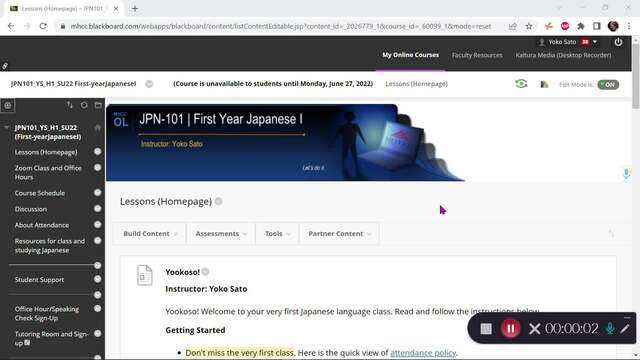This screenshot has height=360, width=640.
Task: Bookmark page with star icon
Action: [x=529, y=26]
